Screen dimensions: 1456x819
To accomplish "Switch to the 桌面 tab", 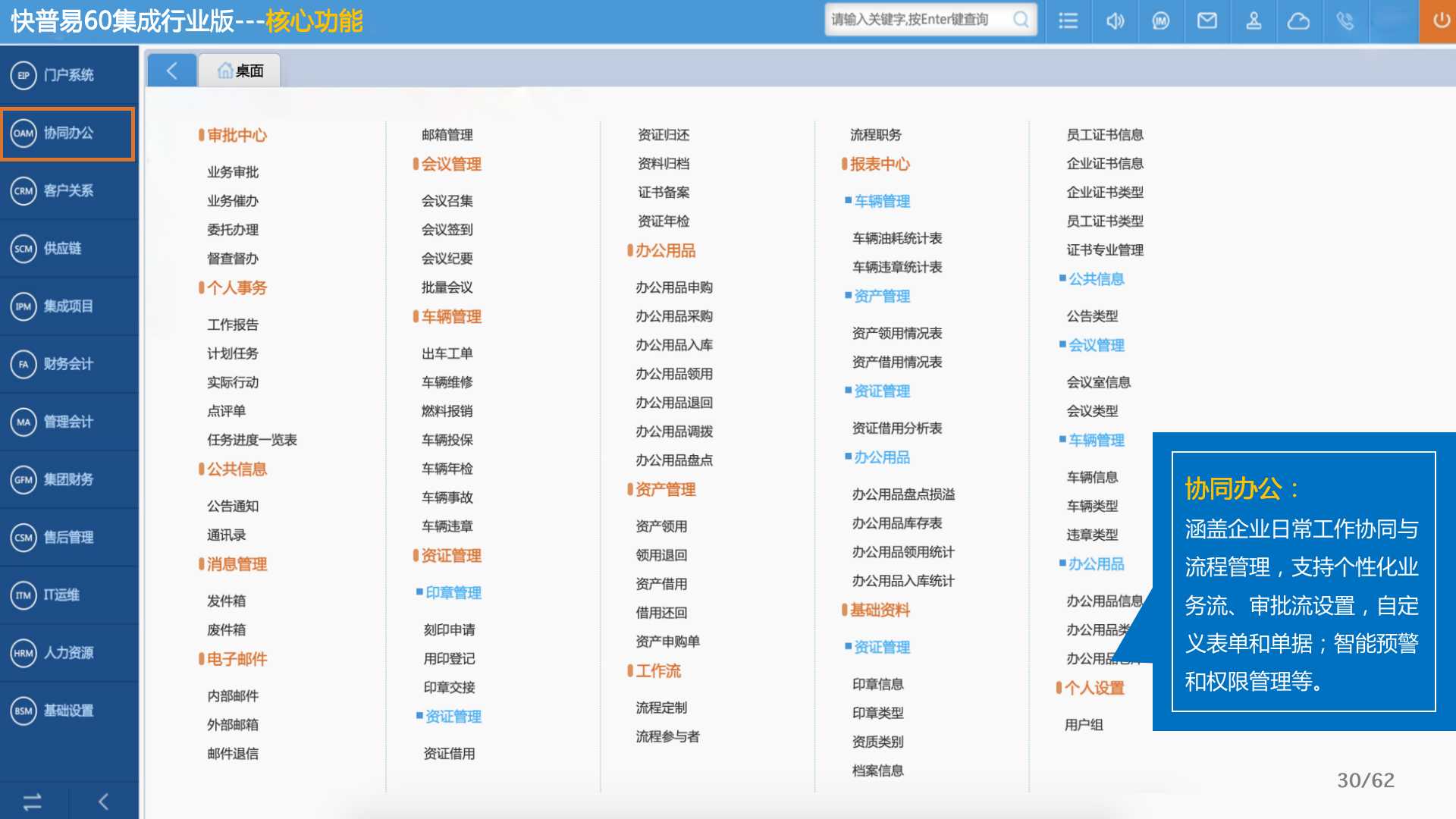I will (x=240, y=71).
